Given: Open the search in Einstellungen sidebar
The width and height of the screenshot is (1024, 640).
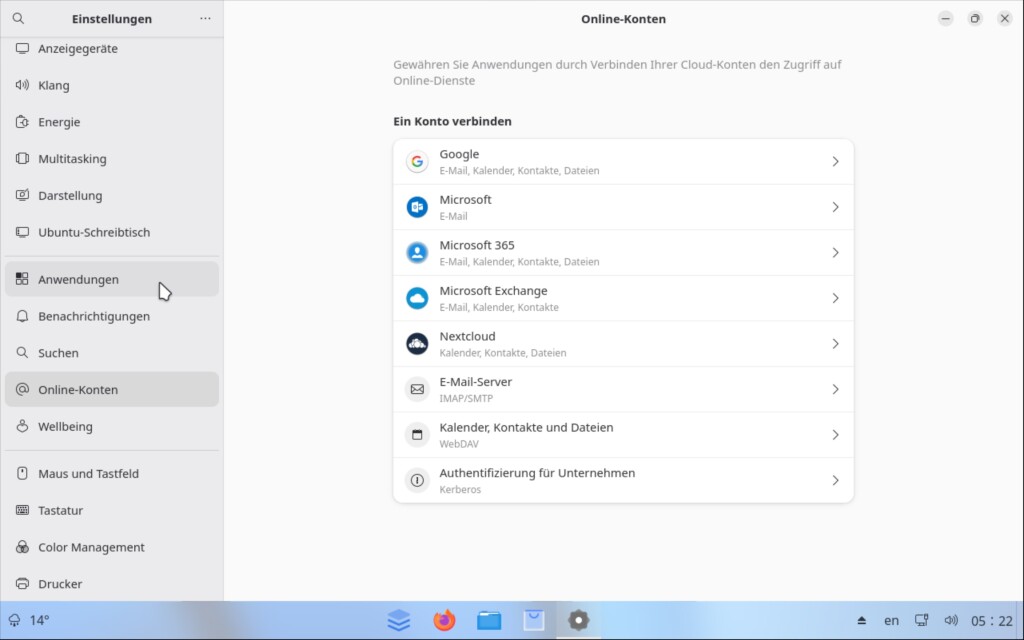Looking at the screenshot, I should pos(18,18).
